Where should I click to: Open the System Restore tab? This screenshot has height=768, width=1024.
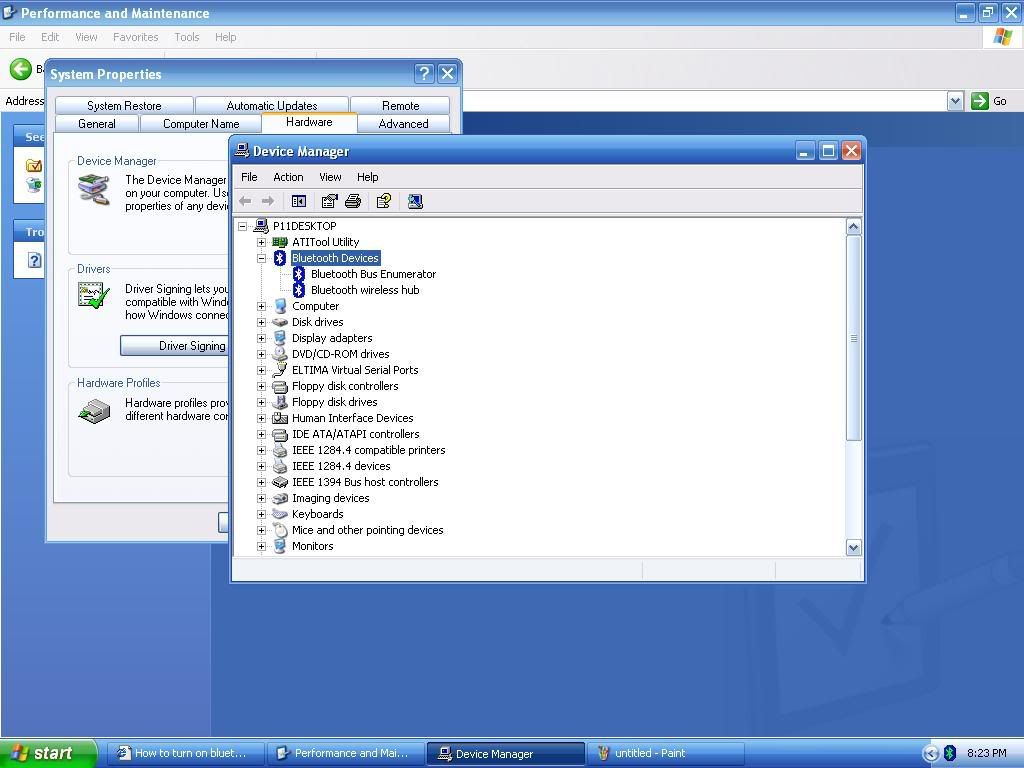coord(124,106)
